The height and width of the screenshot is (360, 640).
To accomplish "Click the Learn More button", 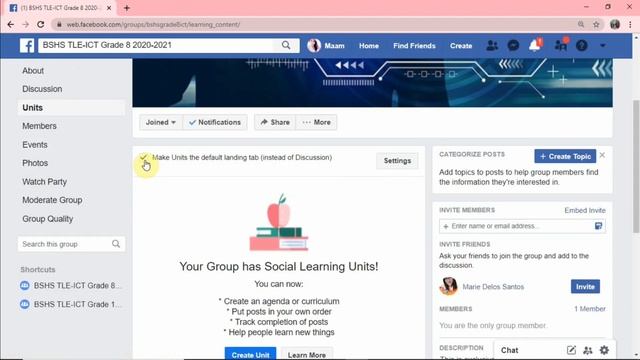I will [307, 354].
